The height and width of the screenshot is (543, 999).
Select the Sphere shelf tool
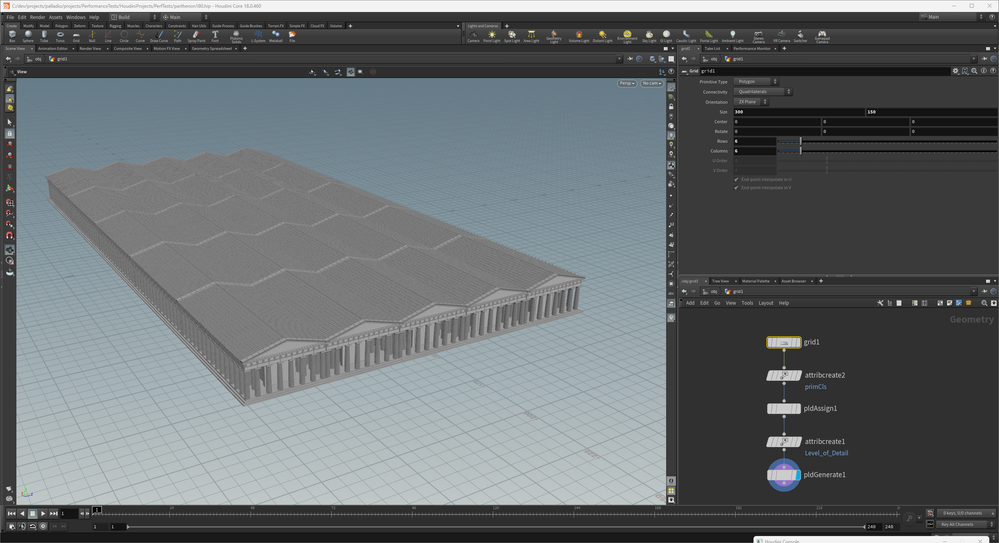tap(28, 35)
